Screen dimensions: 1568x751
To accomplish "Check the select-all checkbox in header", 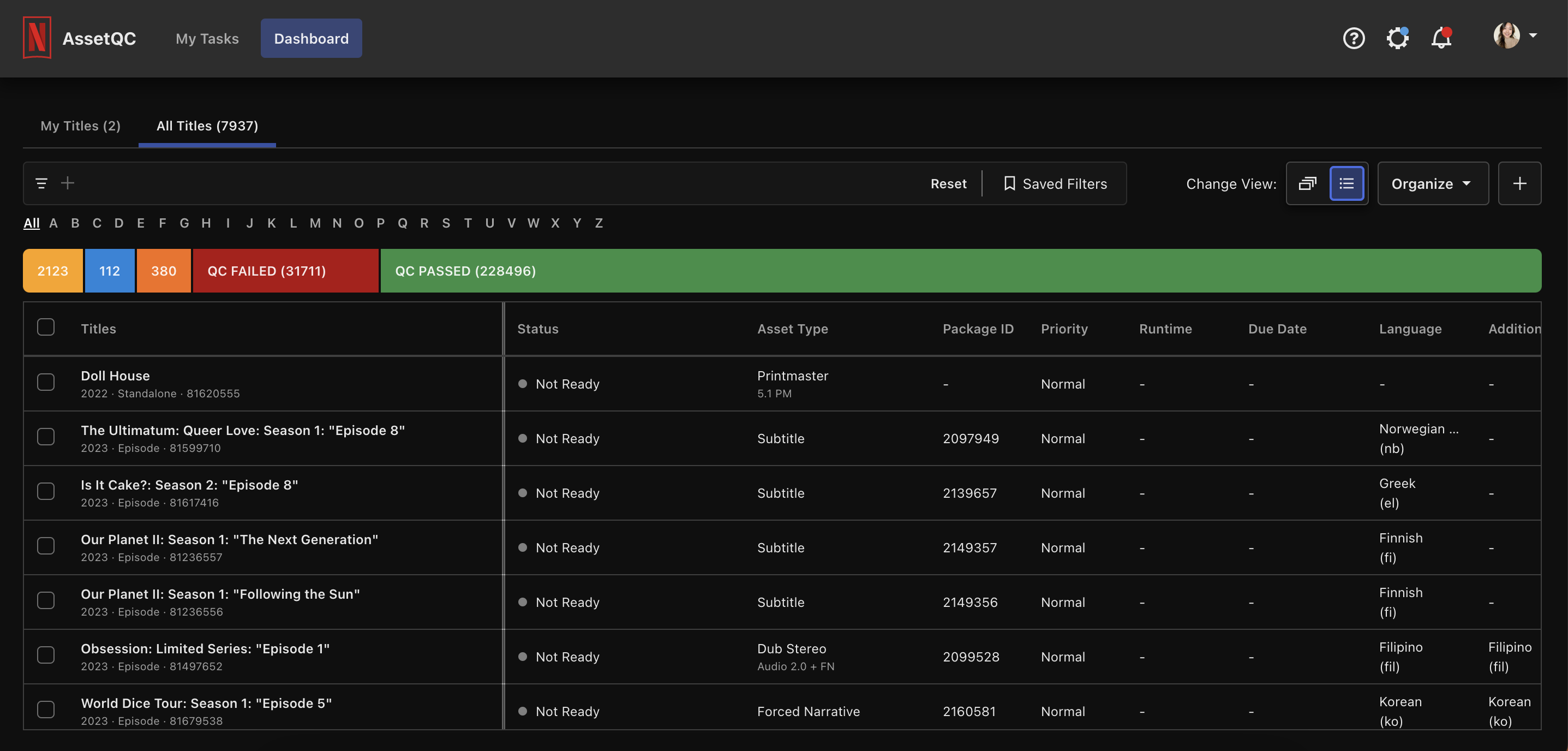I will pyautogui.click(x=46, y=327).
